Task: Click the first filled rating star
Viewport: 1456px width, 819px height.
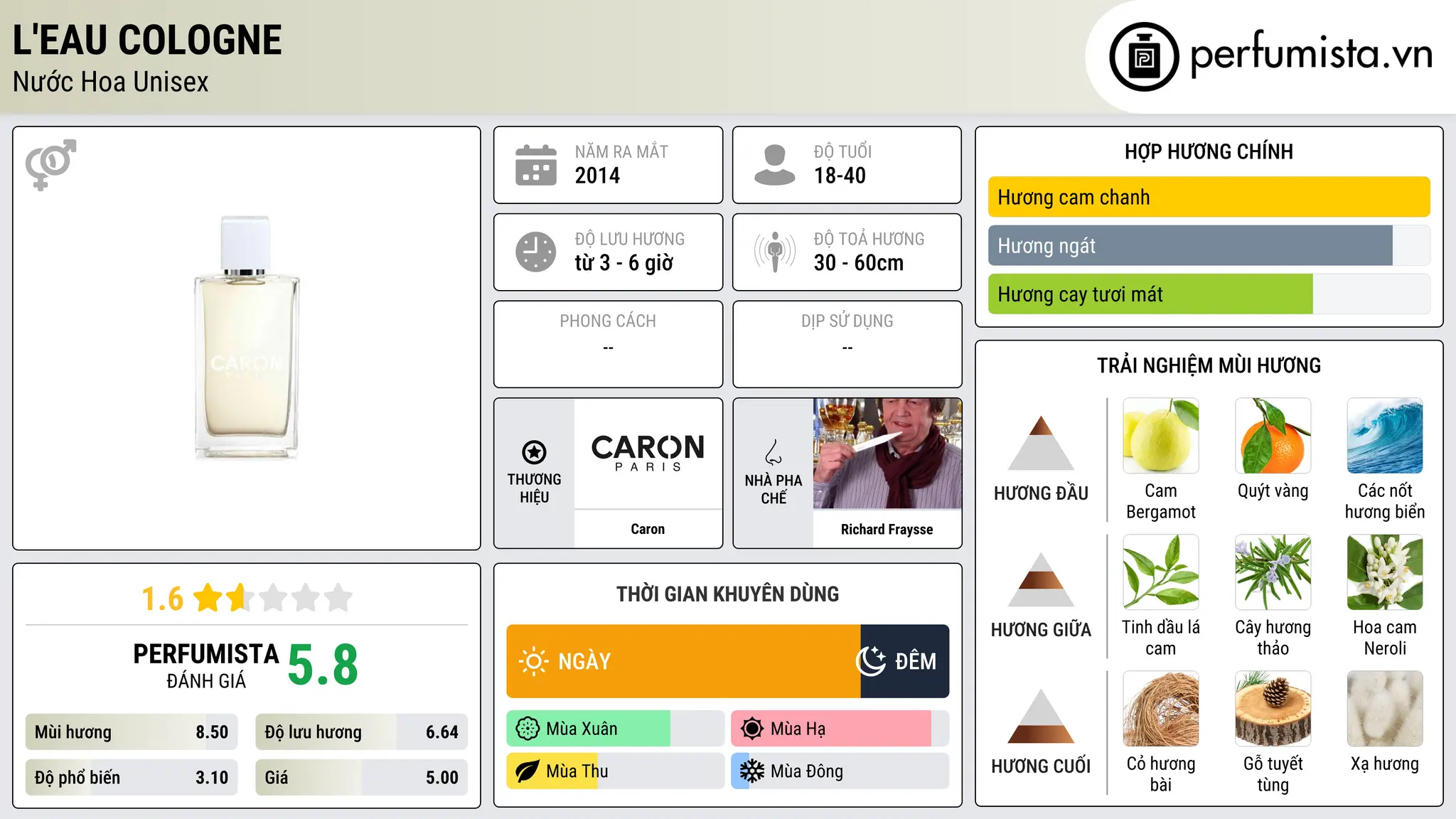Action: [208, 598]
